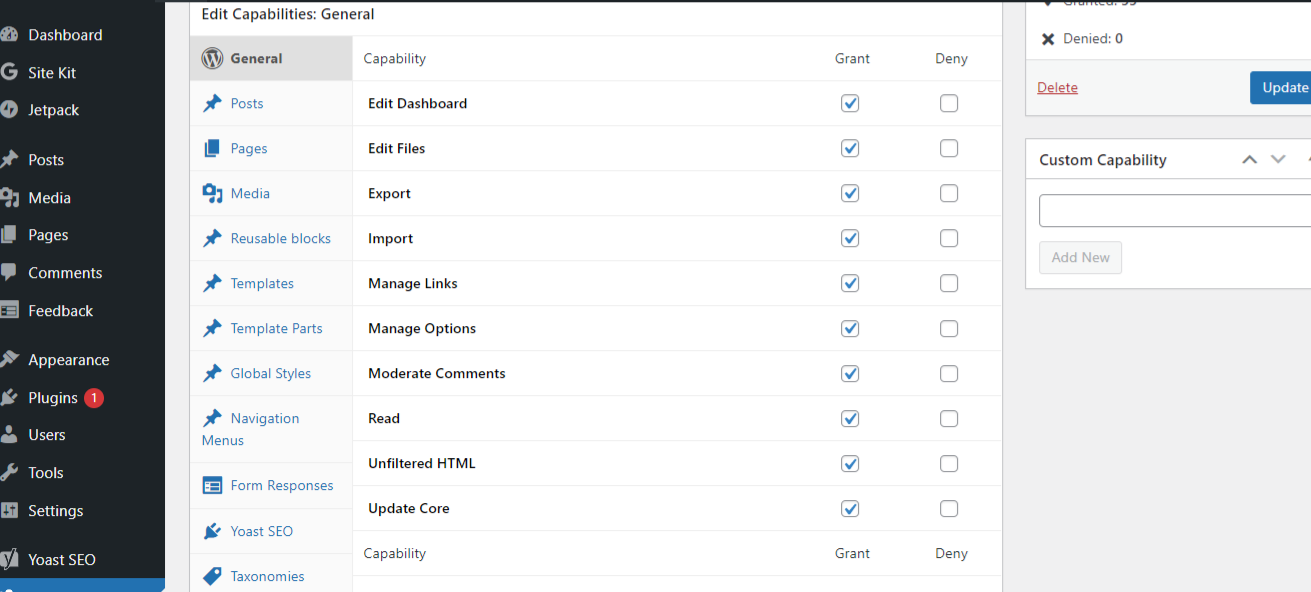Move Custom Capability panel down
1311x592 pixels.
pos(1278,159)
